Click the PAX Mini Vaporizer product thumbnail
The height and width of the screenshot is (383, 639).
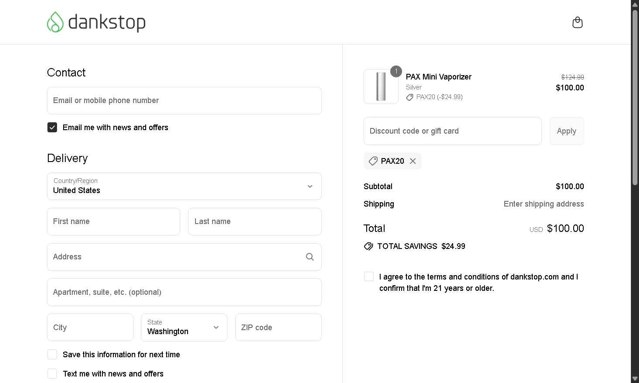381,86
